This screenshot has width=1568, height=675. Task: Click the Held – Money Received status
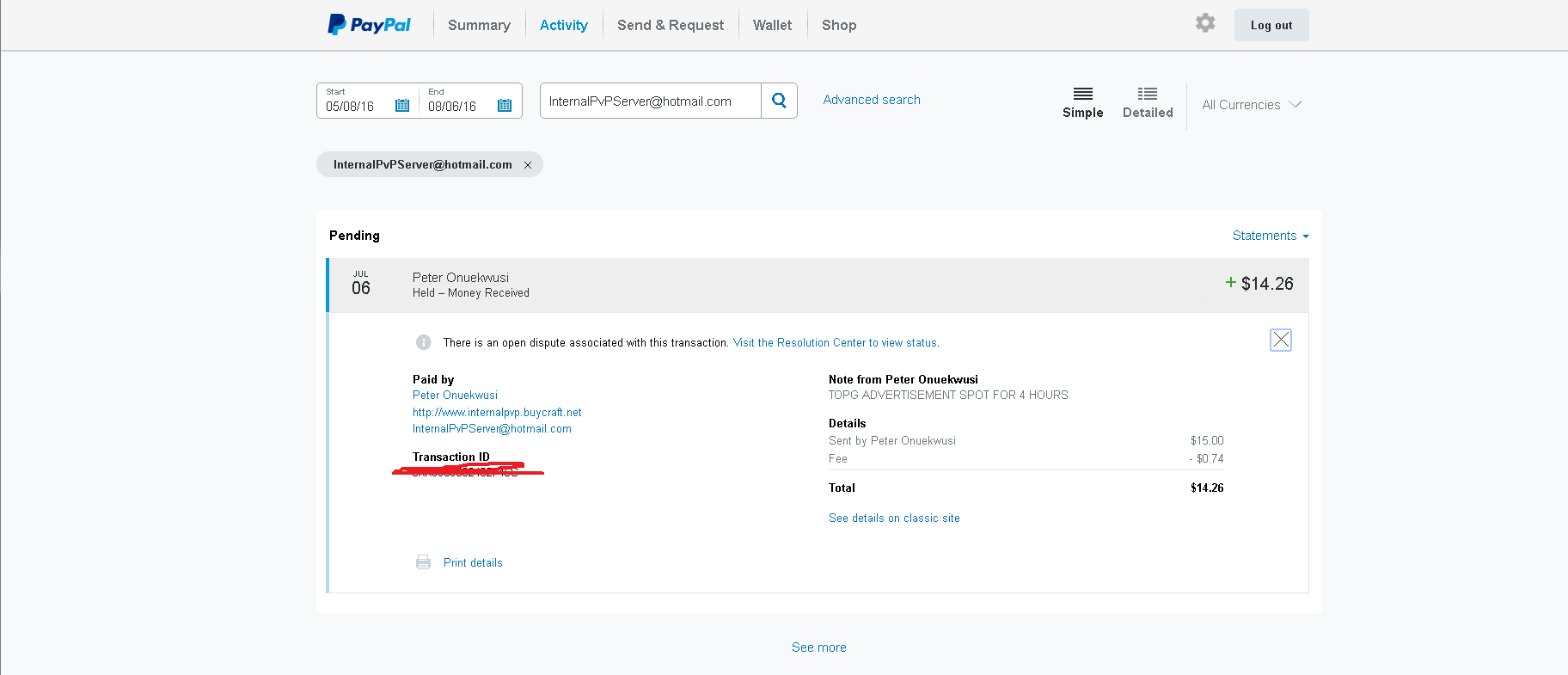pos(471,293)
